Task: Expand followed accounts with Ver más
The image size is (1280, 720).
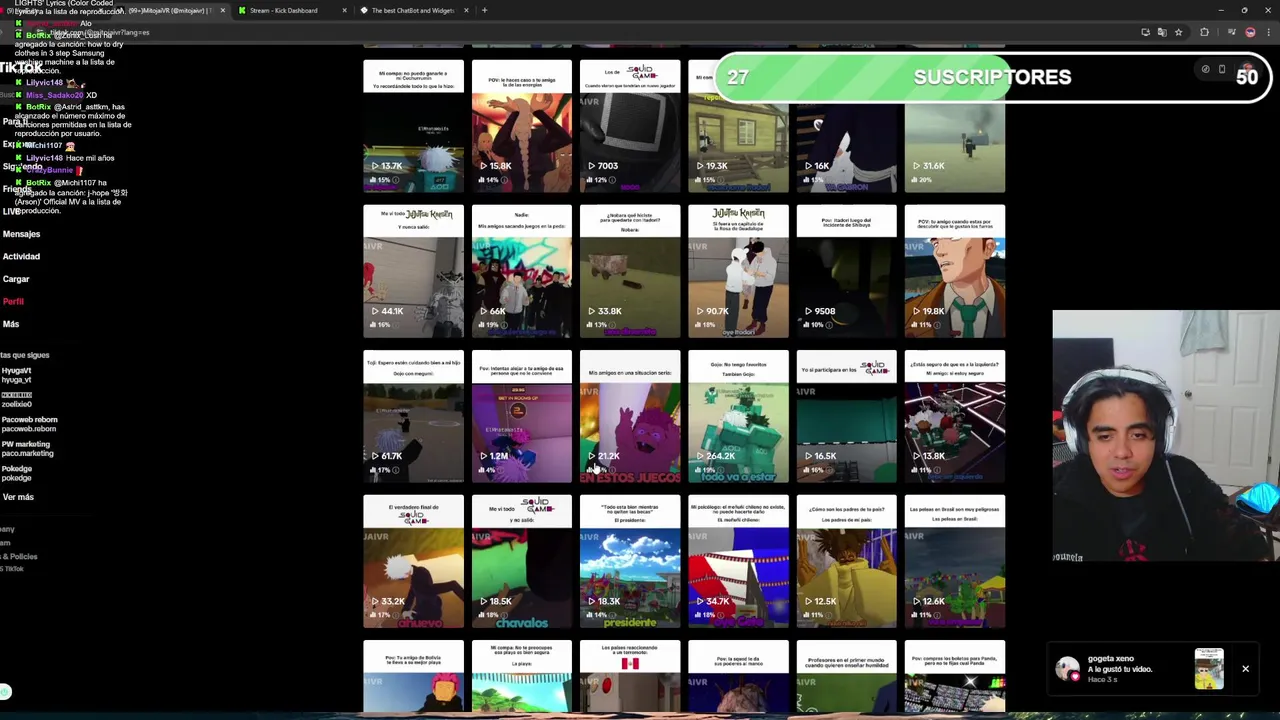Action: (18, 497)
